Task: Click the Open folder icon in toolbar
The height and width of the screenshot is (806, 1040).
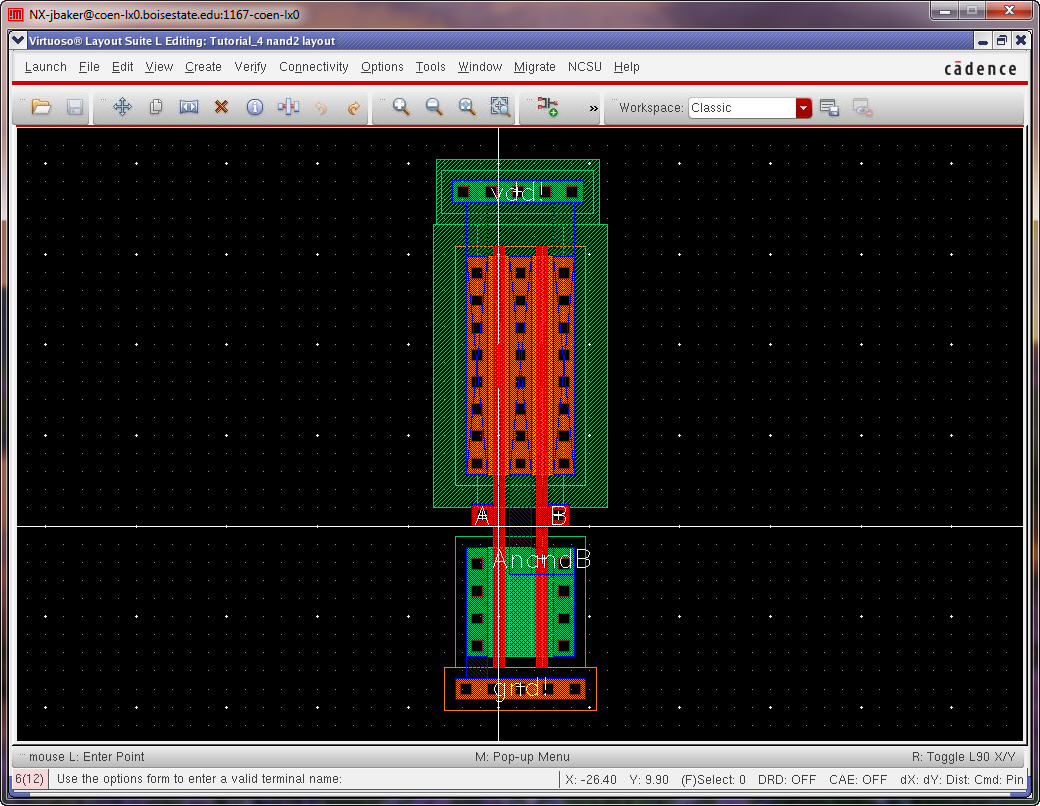Action: click(41, 107)
